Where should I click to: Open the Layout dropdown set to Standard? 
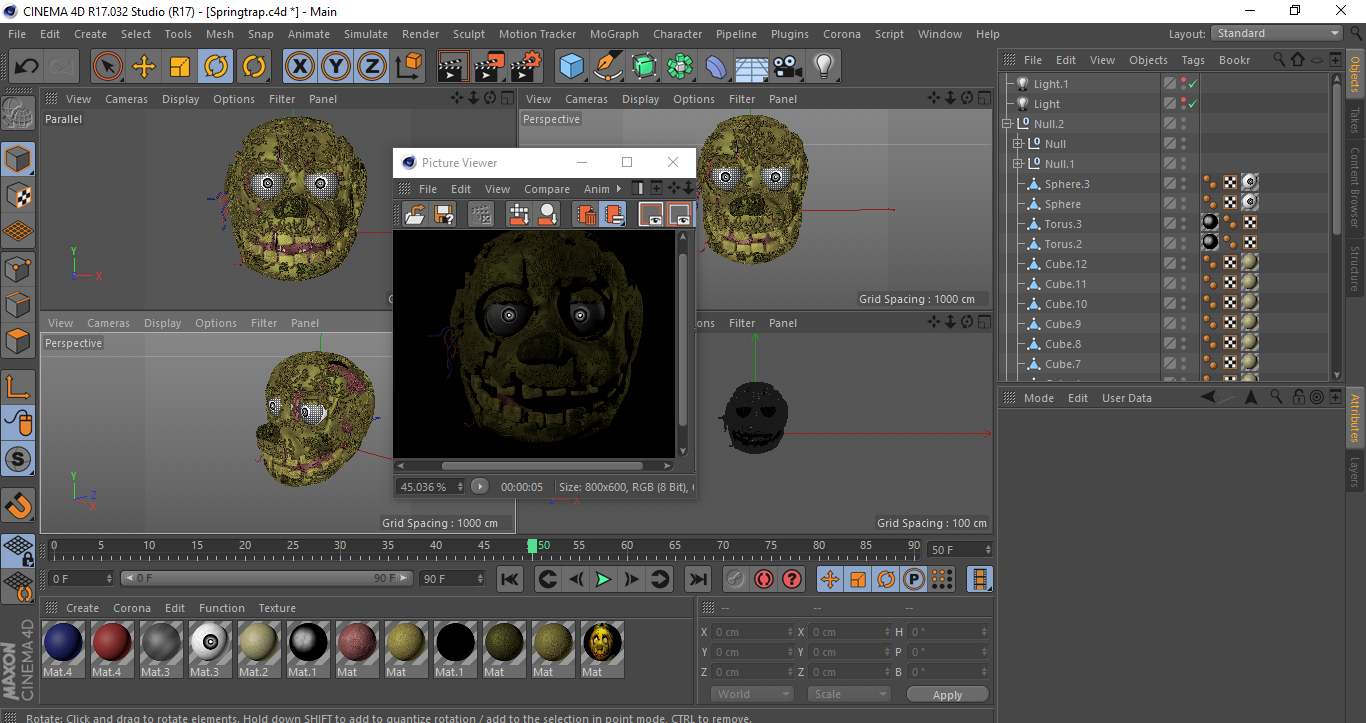coord(1278,33)
